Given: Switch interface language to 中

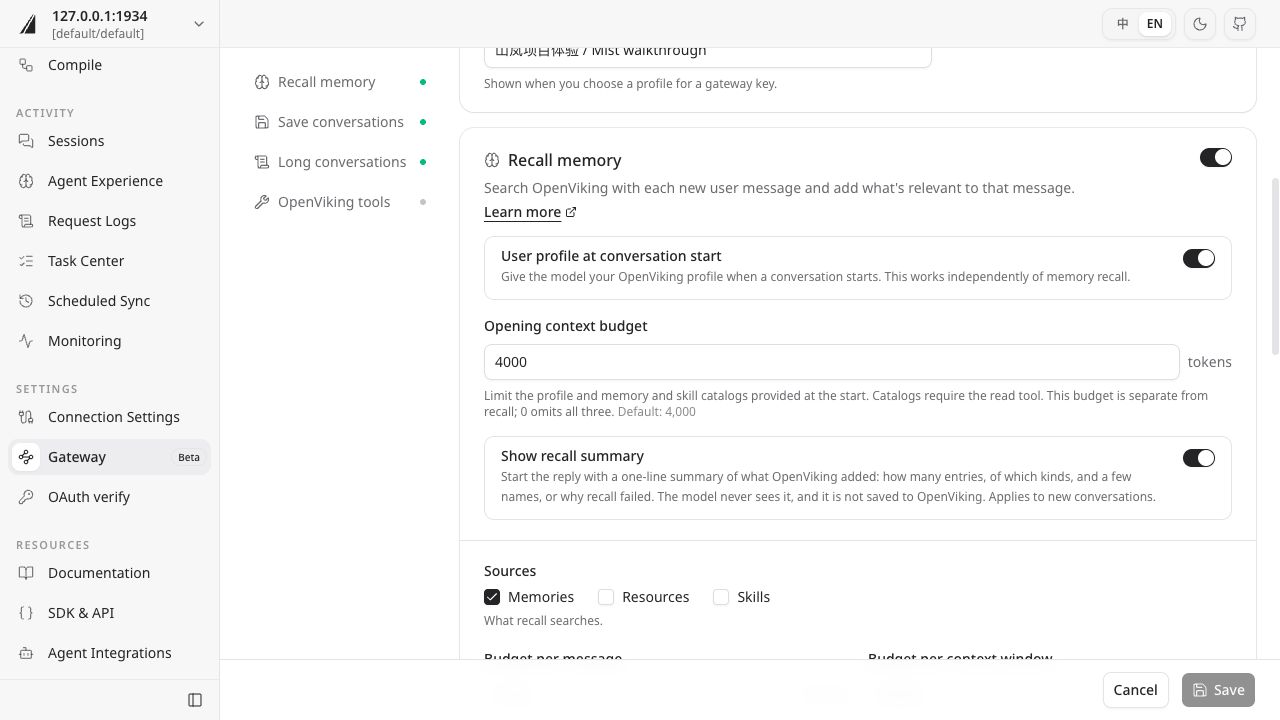Looking at the screenshot, I should 1123,24.
